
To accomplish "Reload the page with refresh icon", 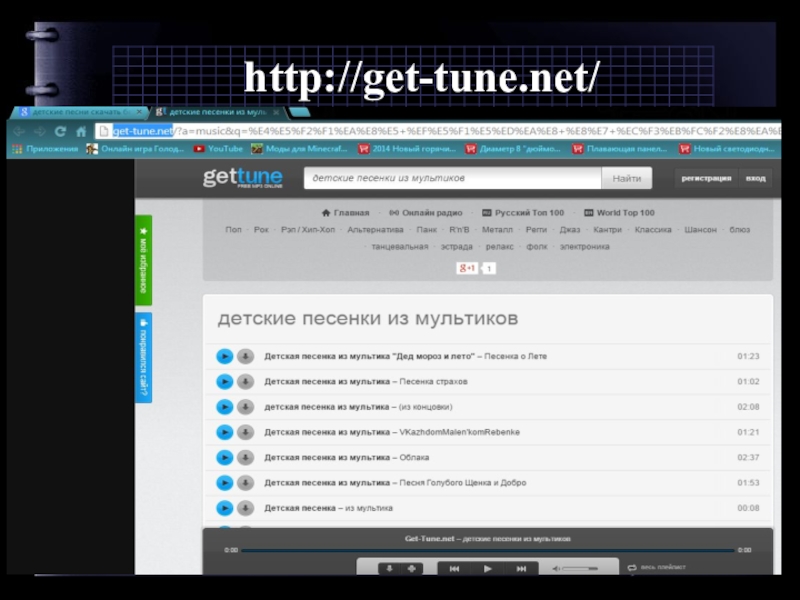I will tap(60, 132).
